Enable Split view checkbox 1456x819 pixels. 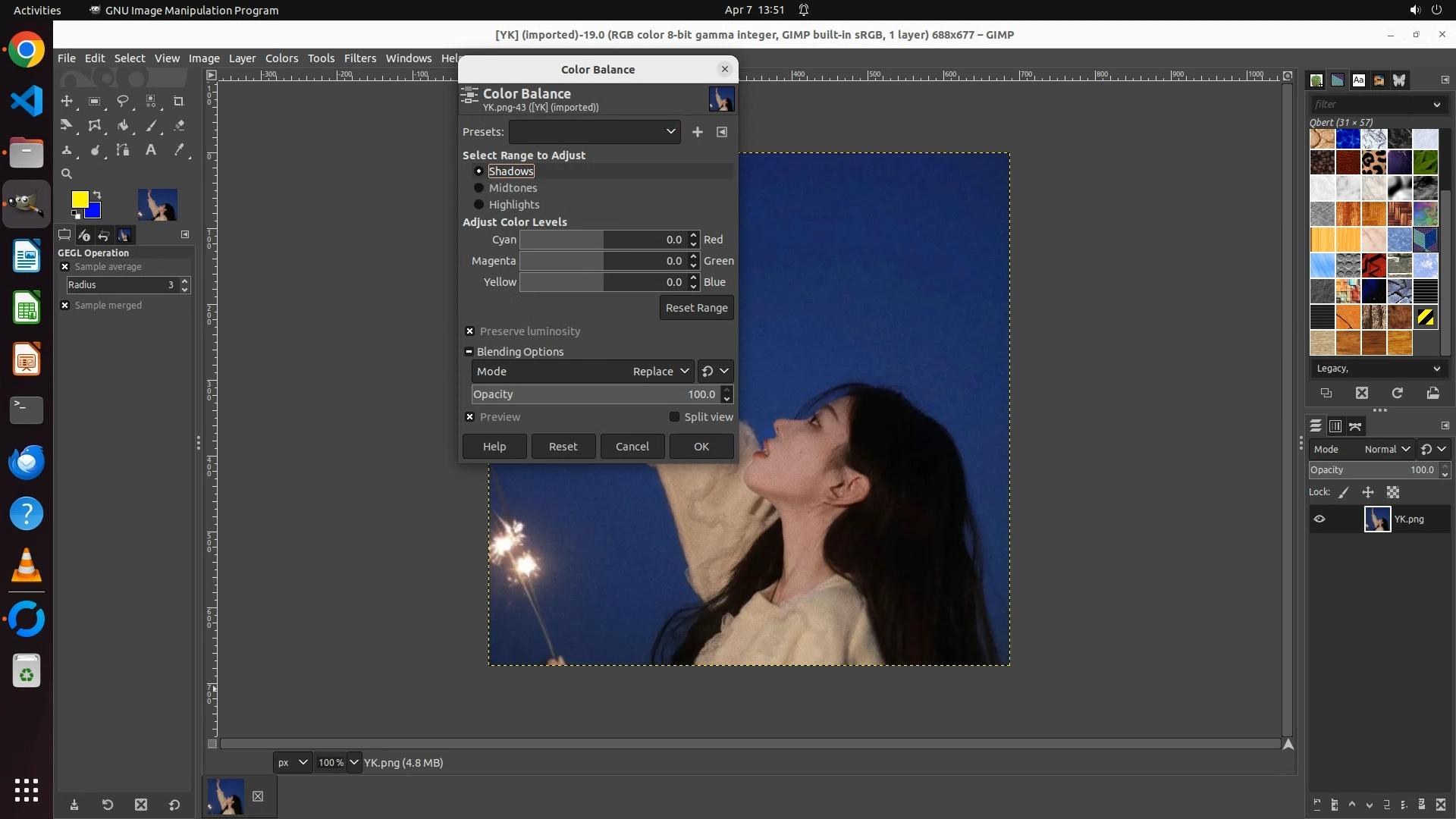pyautogui.click(x=674, y=417)
